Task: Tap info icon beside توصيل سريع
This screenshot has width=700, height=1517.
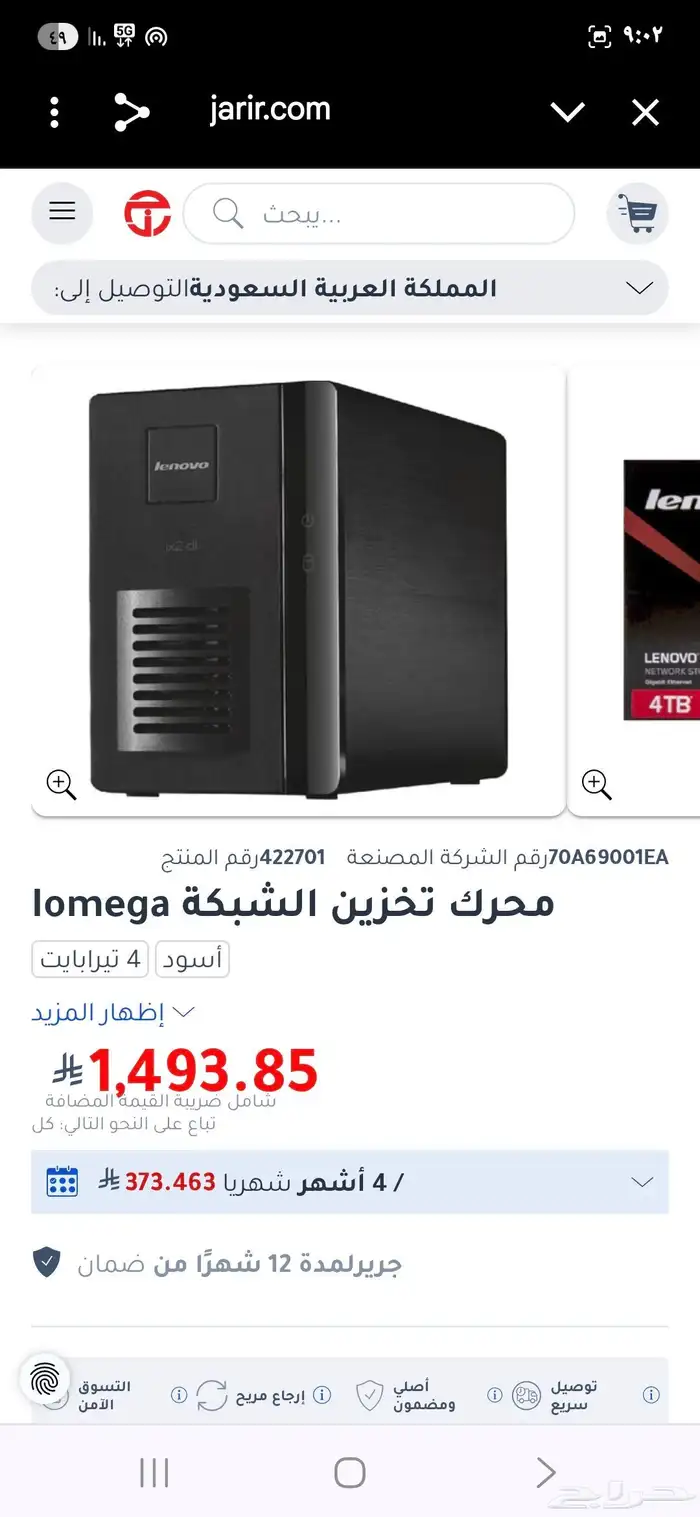Action: (651, 1395)
